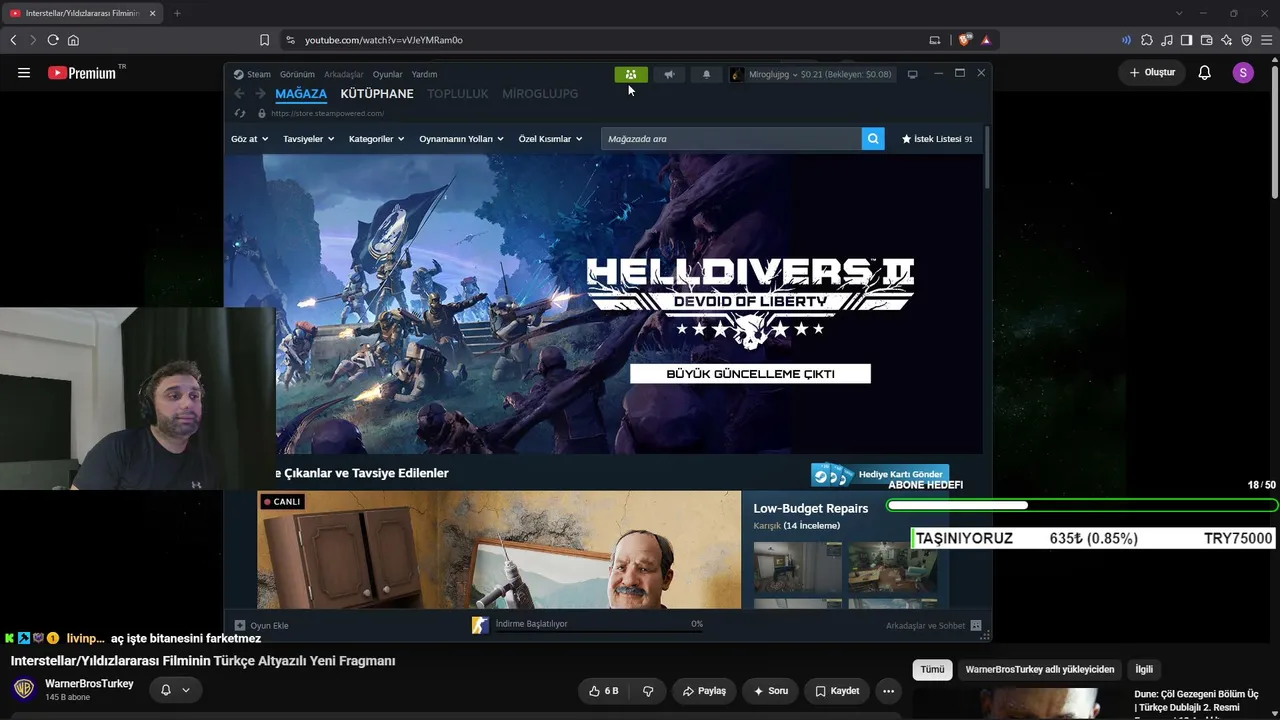Select the Tümü filter chip
The width and height of the screenshot is (1280, 720).
(x=932, y=670)
